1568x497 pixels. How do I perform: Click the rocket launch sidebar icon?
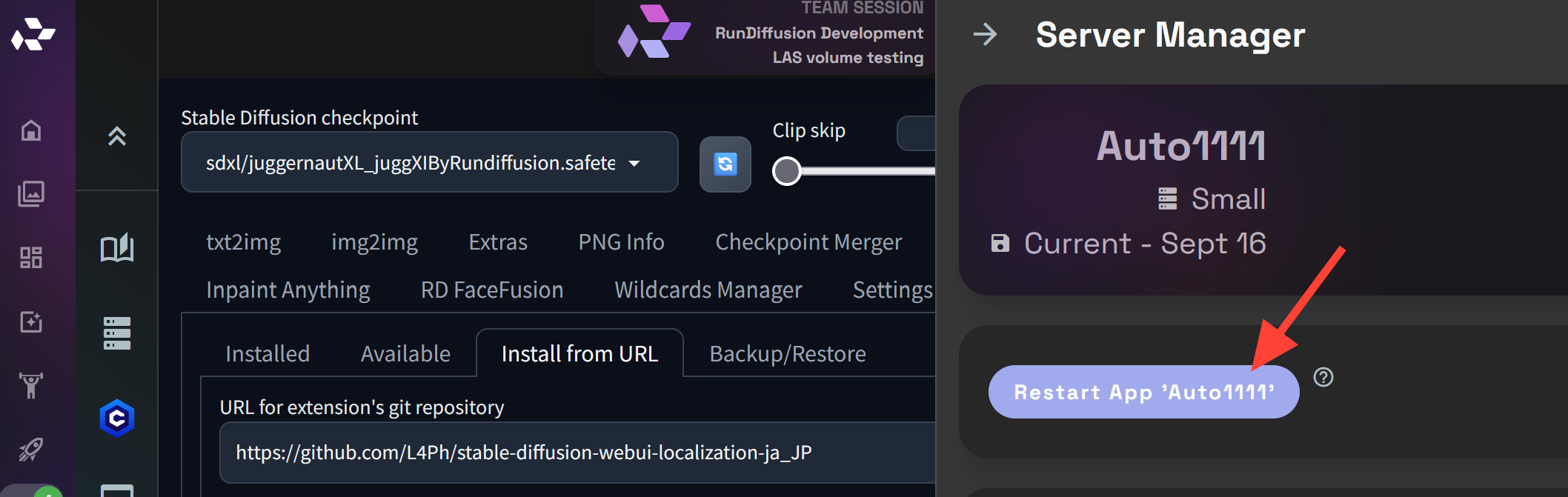31,449
